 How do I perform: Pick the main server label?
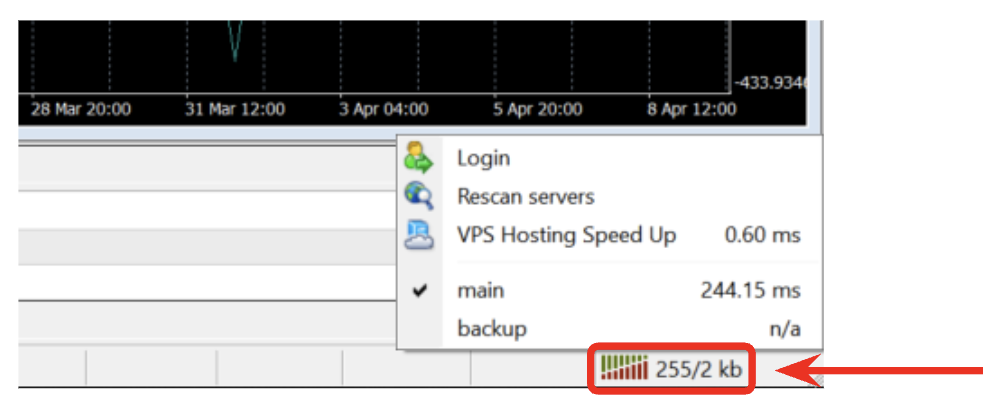[480, 291]
